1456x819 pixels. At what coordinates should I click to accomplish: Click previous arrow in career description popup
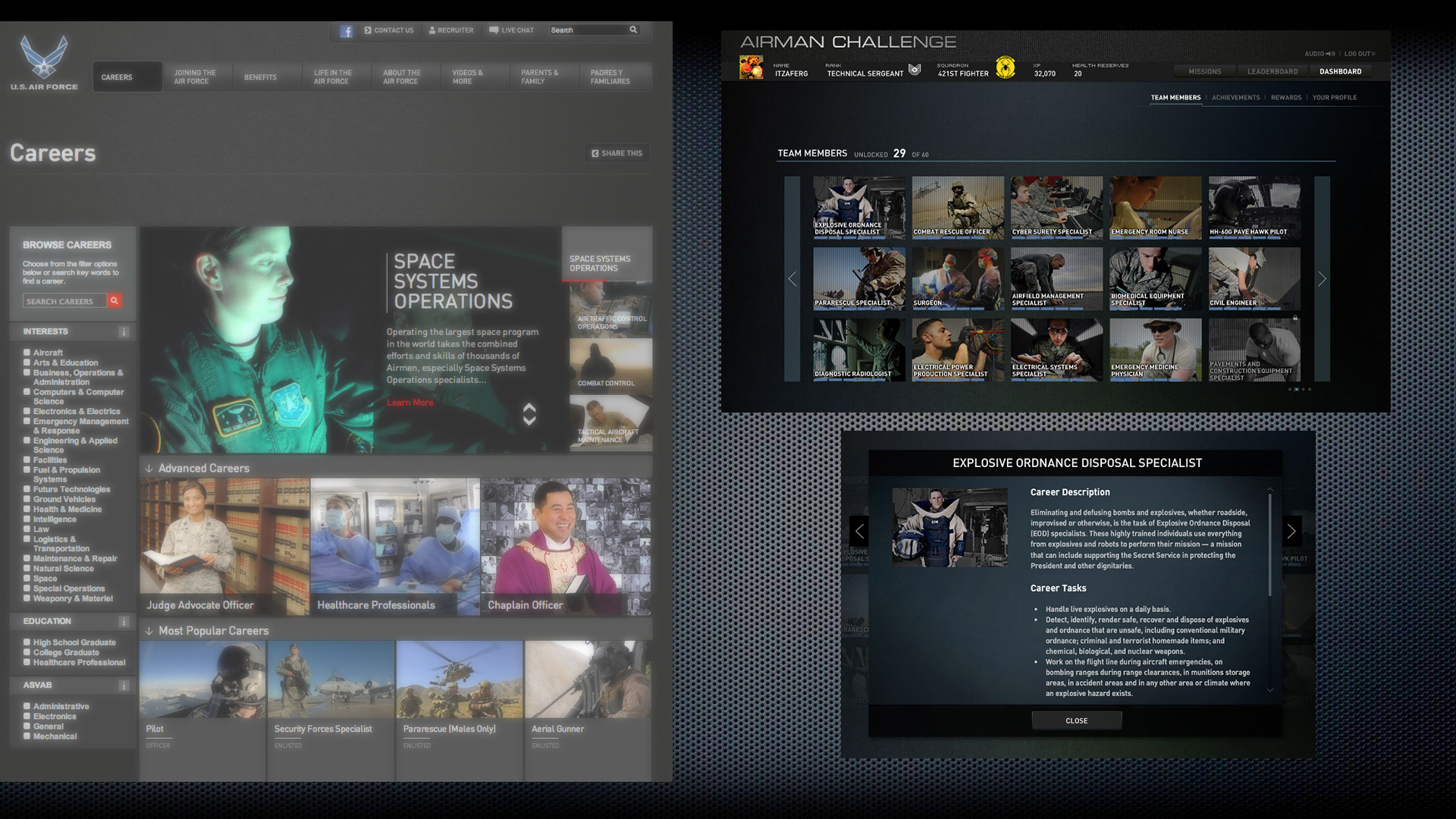[x=859, y=531]
